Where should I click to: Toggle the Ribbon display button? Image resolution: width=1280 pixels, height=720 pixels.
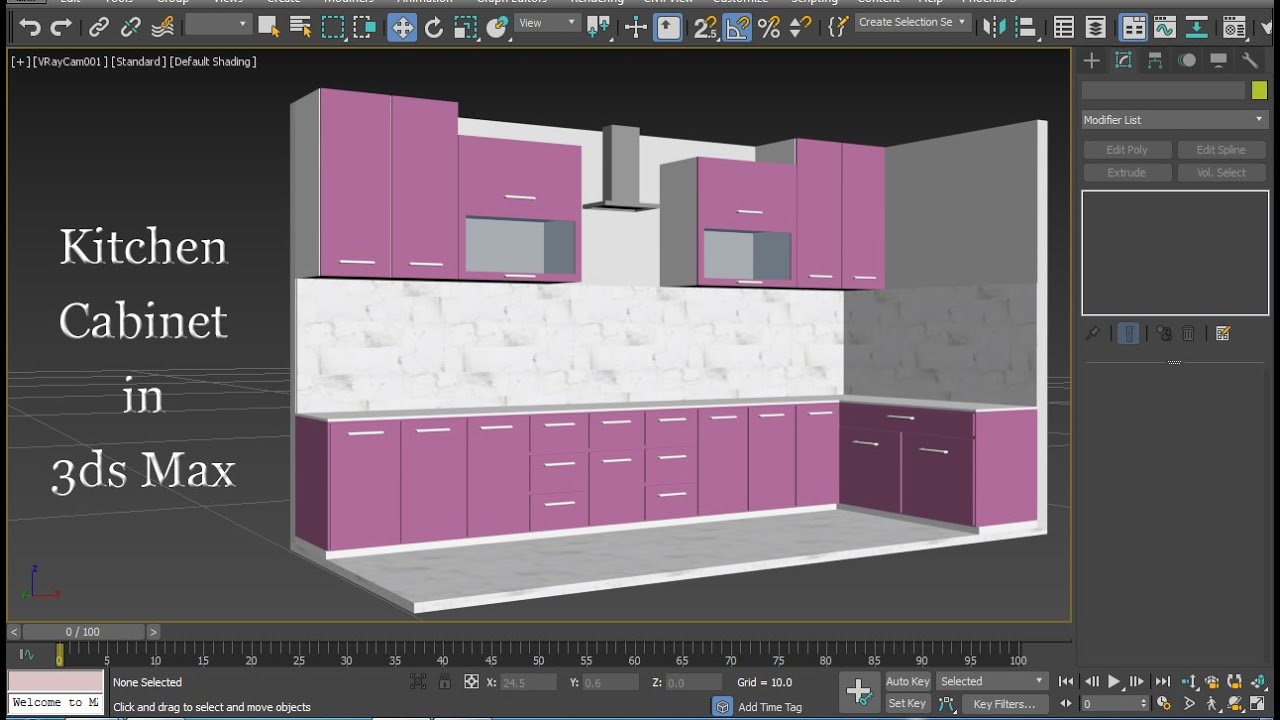point(1133,27)
